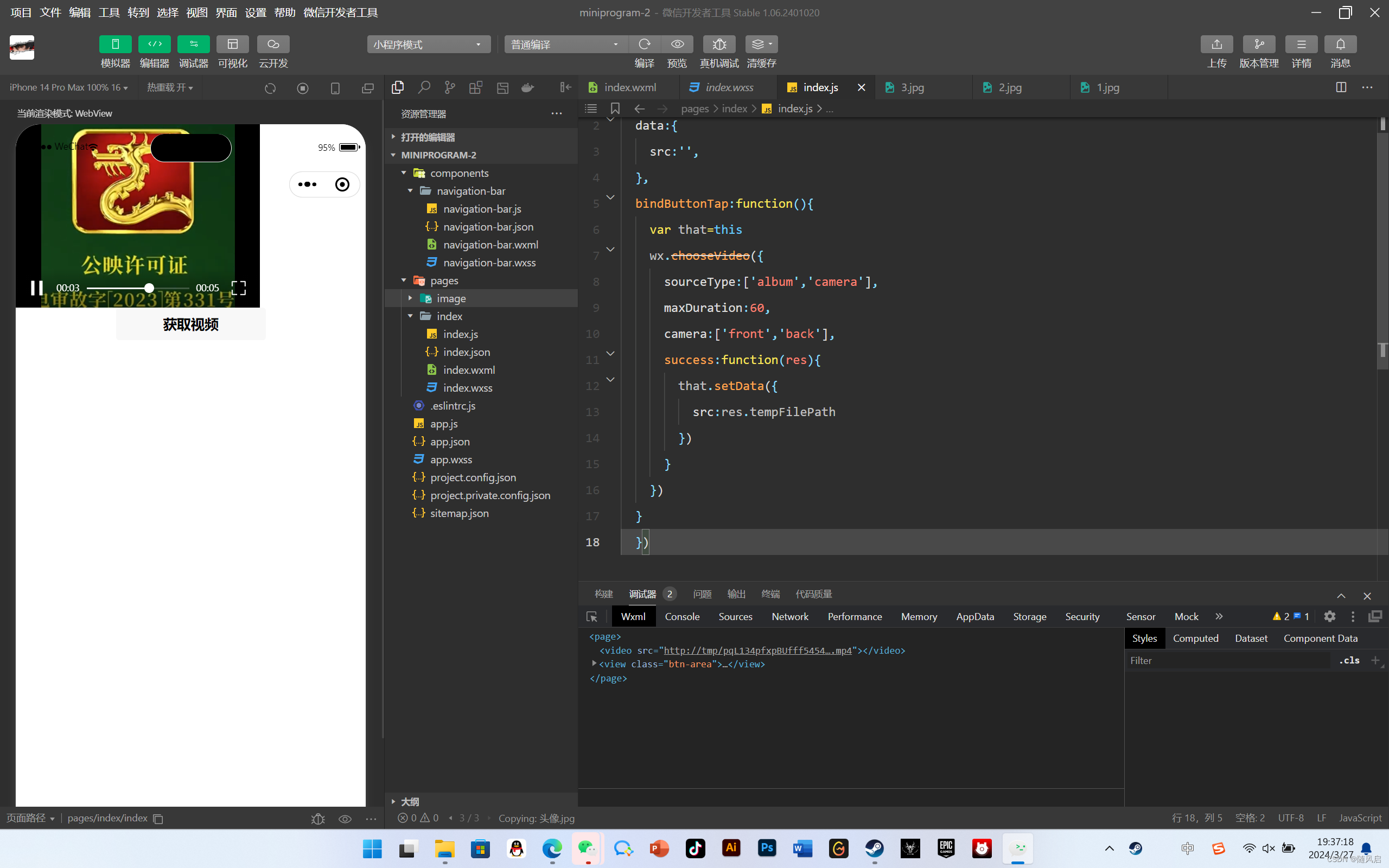Click the real-device debug (真机调试) icon
Screen dimensions: 1389x868
718,44
